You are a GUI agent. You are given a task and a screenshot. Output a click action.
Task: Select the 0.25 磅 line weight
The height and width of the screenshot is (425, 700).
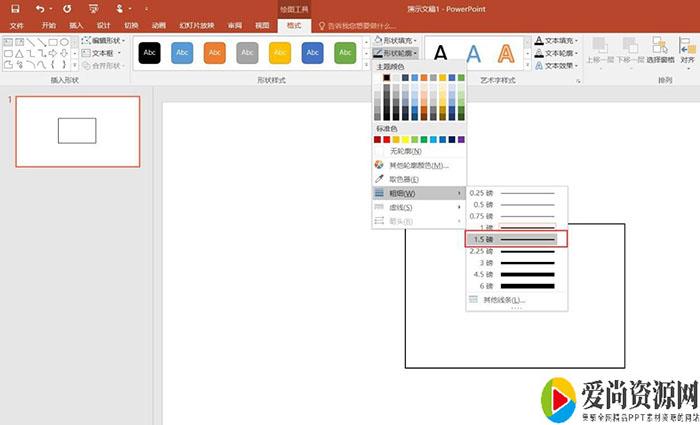(516, 192)
